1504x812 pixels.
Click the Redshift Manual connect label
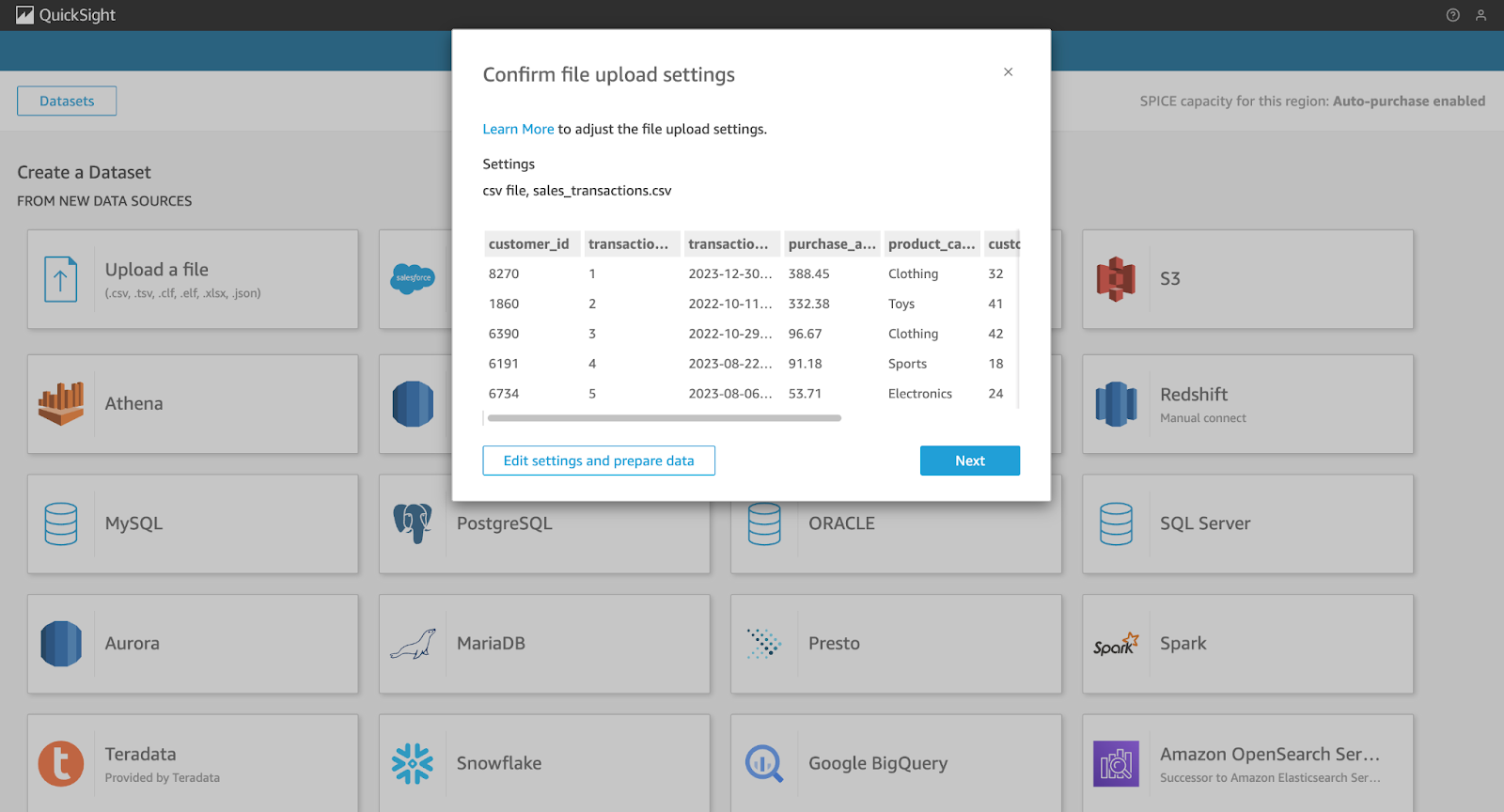pos(1203,419)
